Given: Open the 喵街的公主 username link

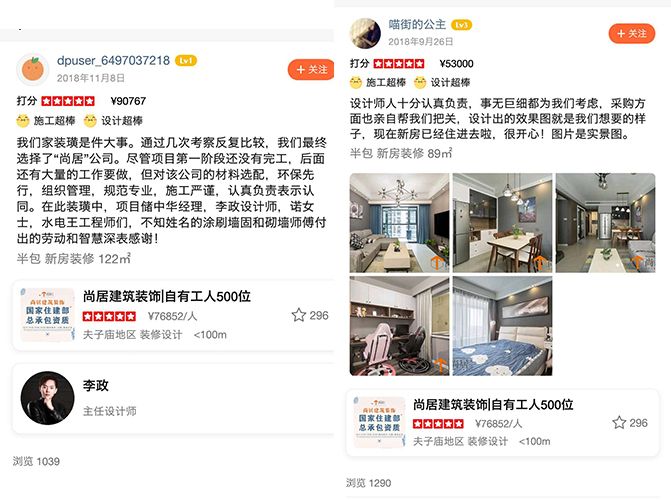Looking at the screenshot, I should pos(417,25).
